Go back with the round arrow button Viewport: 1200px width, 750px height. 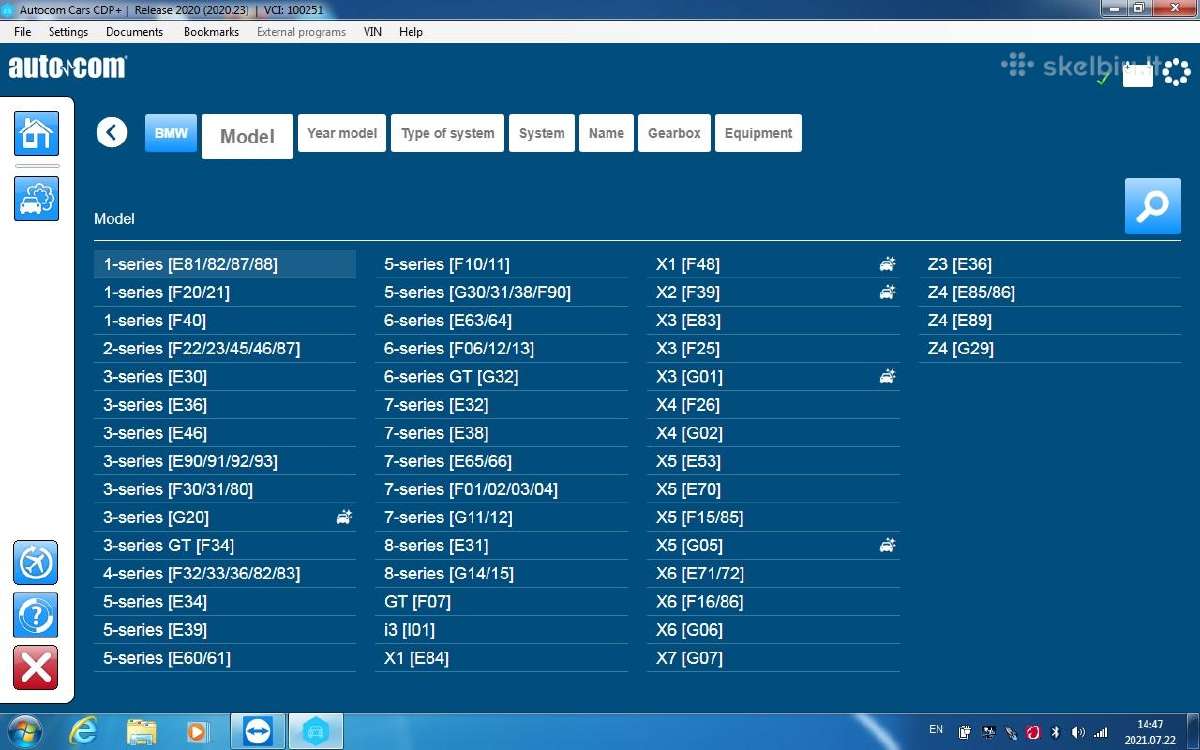tap(112, 132)
